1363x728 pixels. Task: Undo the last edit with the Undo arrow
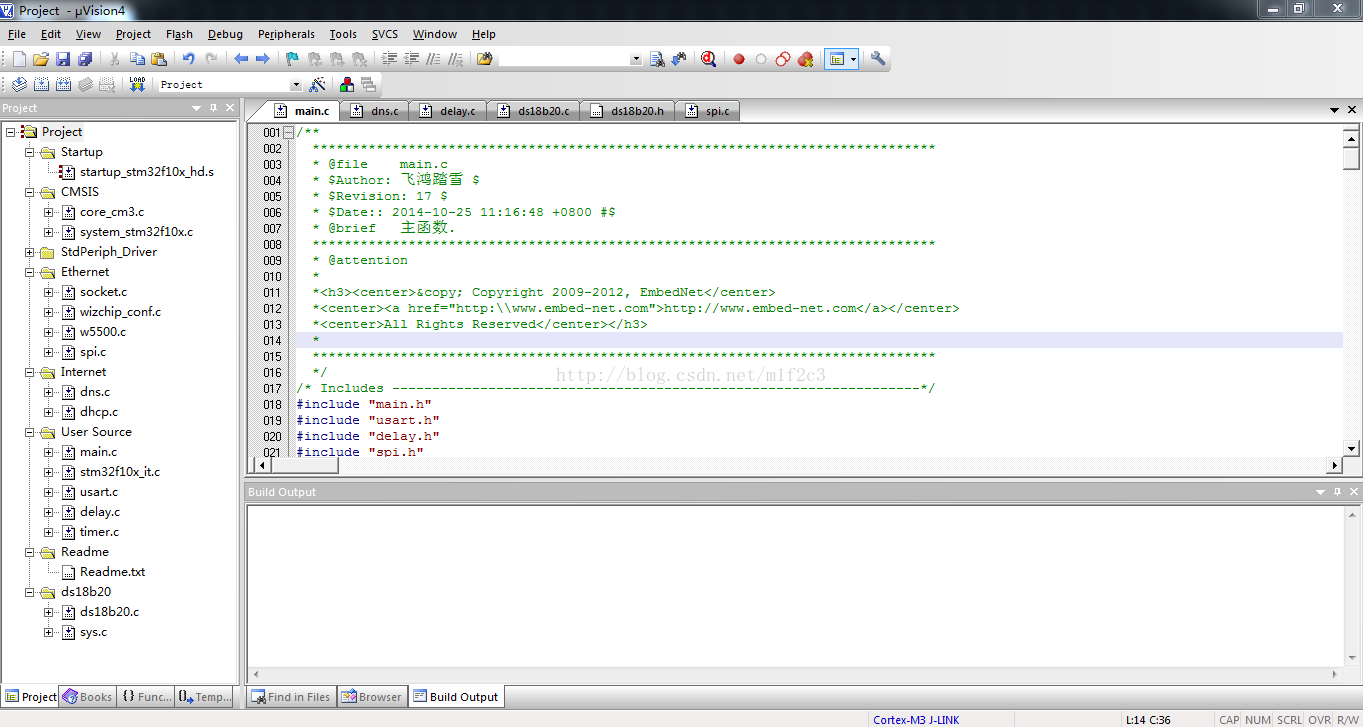pos(188,59)
